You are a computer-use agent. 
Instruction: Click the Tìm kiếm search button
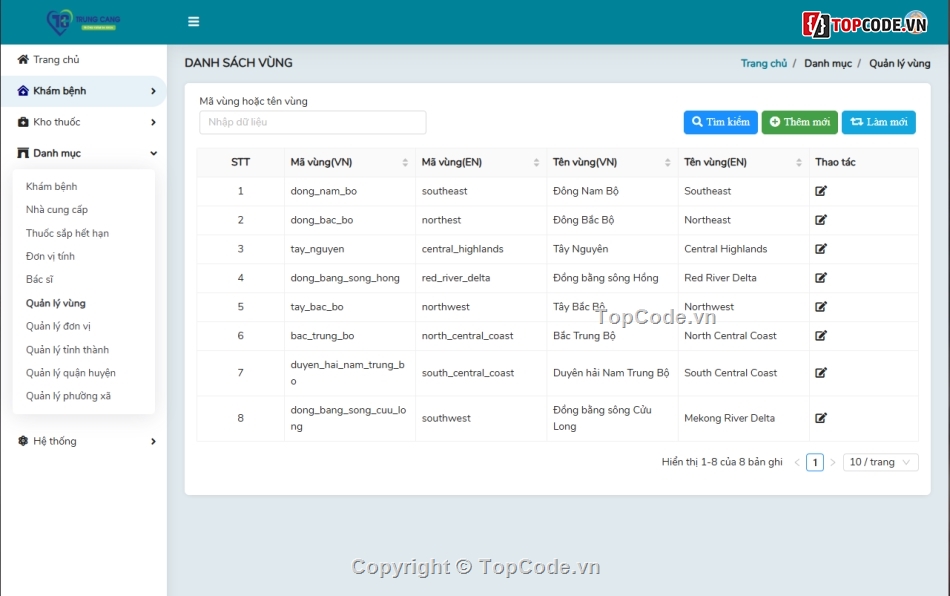pyautogui.click(x=720, y=122)
